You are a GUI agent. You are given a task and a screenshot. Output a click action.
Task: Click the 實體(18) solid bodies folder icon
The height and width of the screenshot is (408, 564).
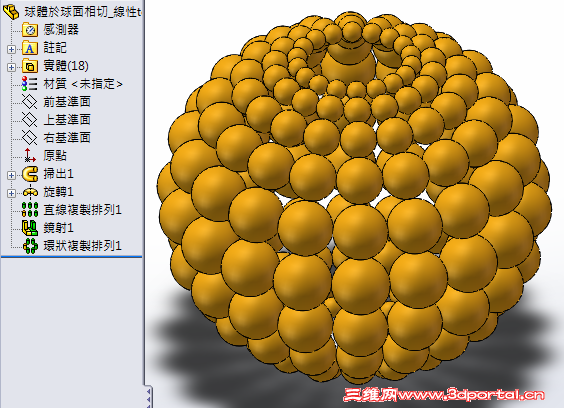pos(30,66)
